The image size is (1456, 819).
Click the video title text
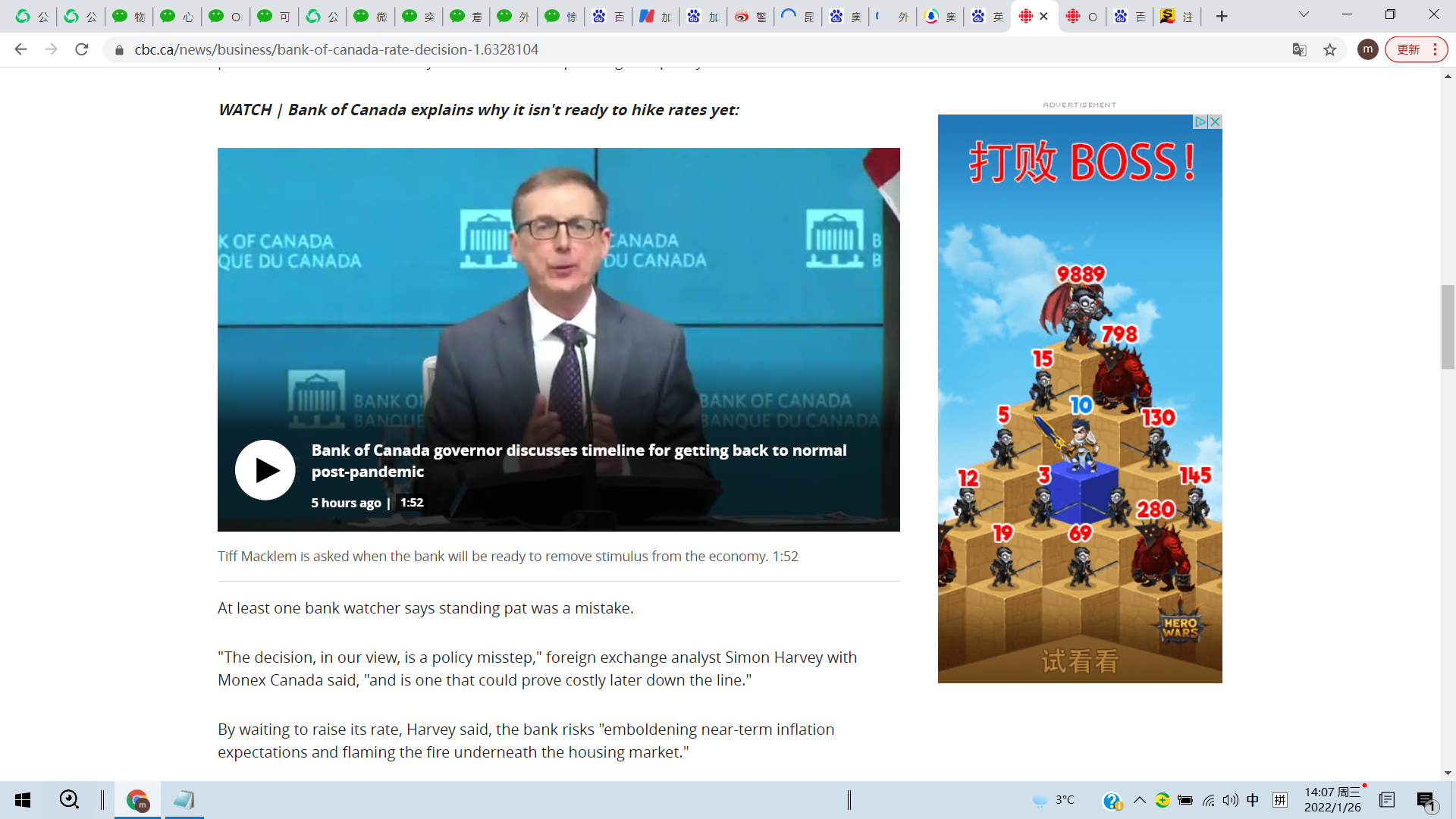pyautogui.click(x=579, y=460)
